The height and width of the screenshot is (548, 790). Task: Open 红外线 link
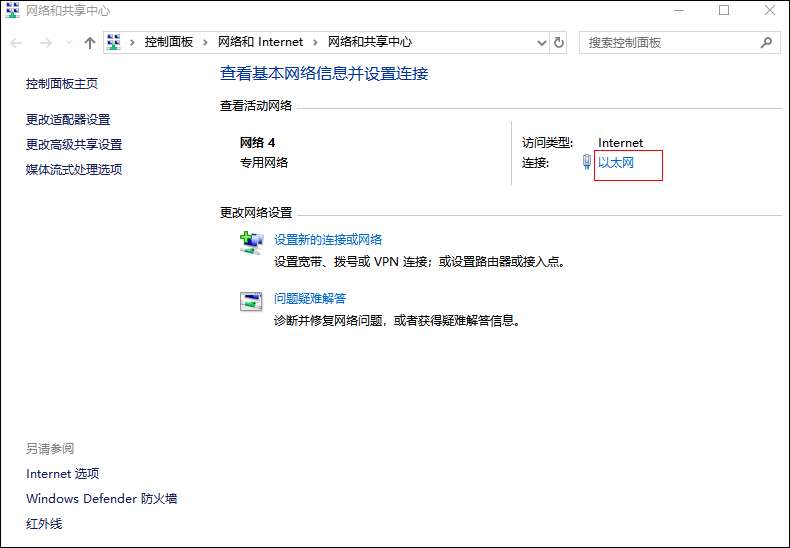pos(44,524)
